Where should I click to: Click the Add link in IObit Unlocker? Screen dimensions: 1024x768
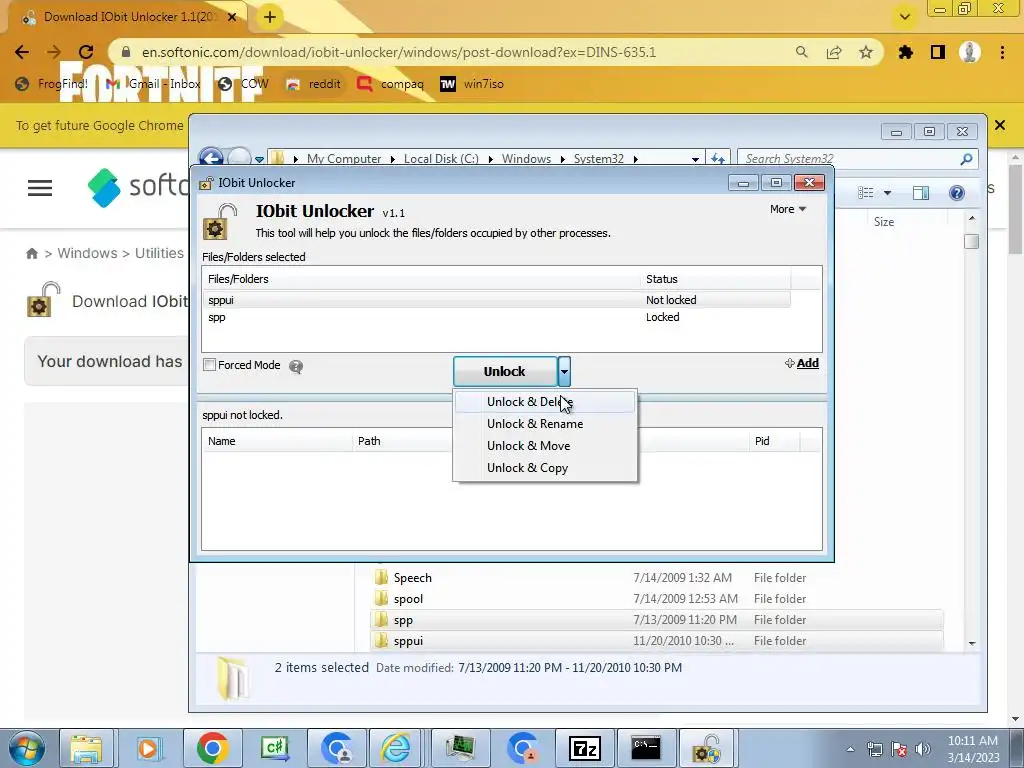802,363
